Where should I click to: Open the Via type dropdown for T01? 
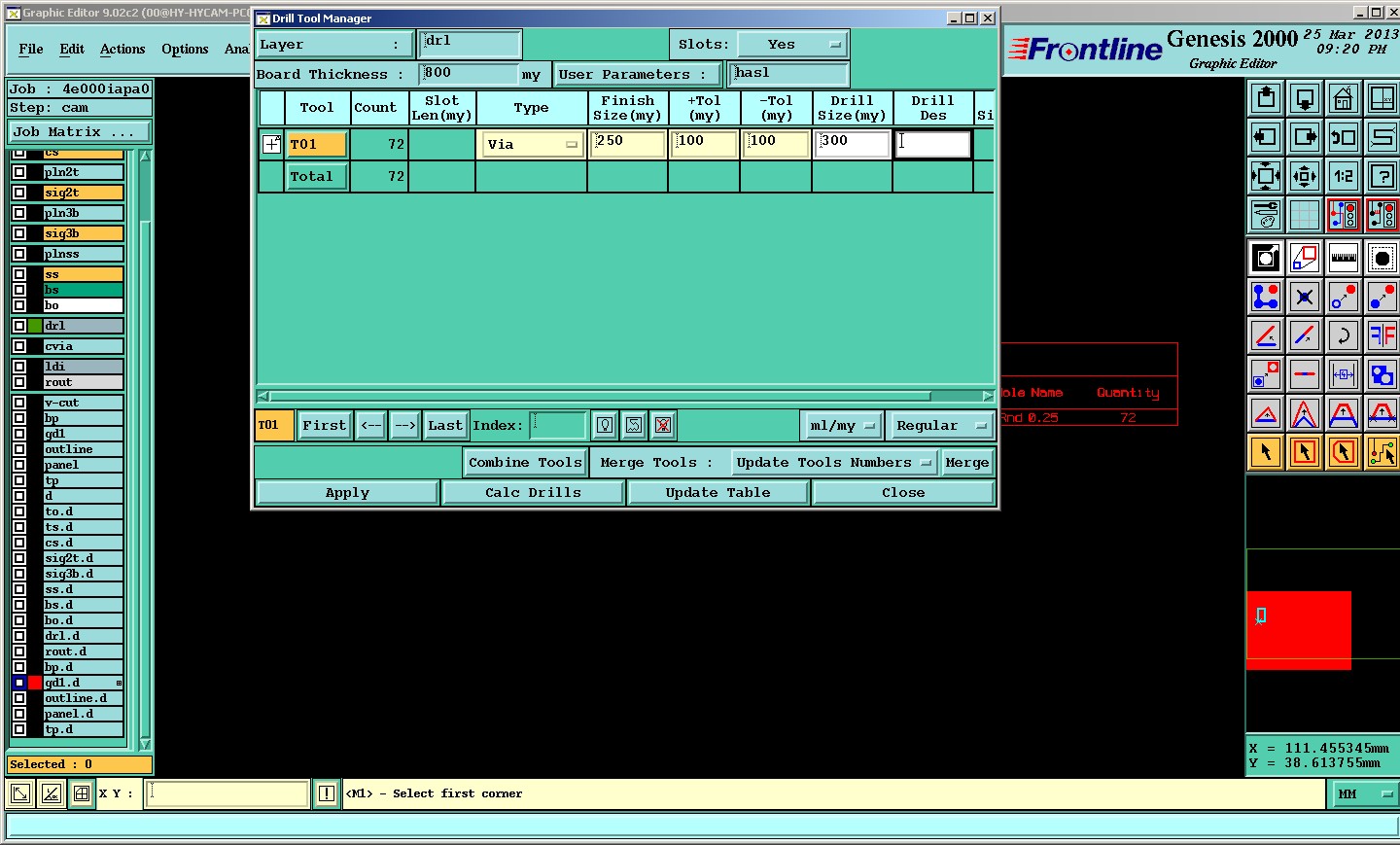click(532, 144)
